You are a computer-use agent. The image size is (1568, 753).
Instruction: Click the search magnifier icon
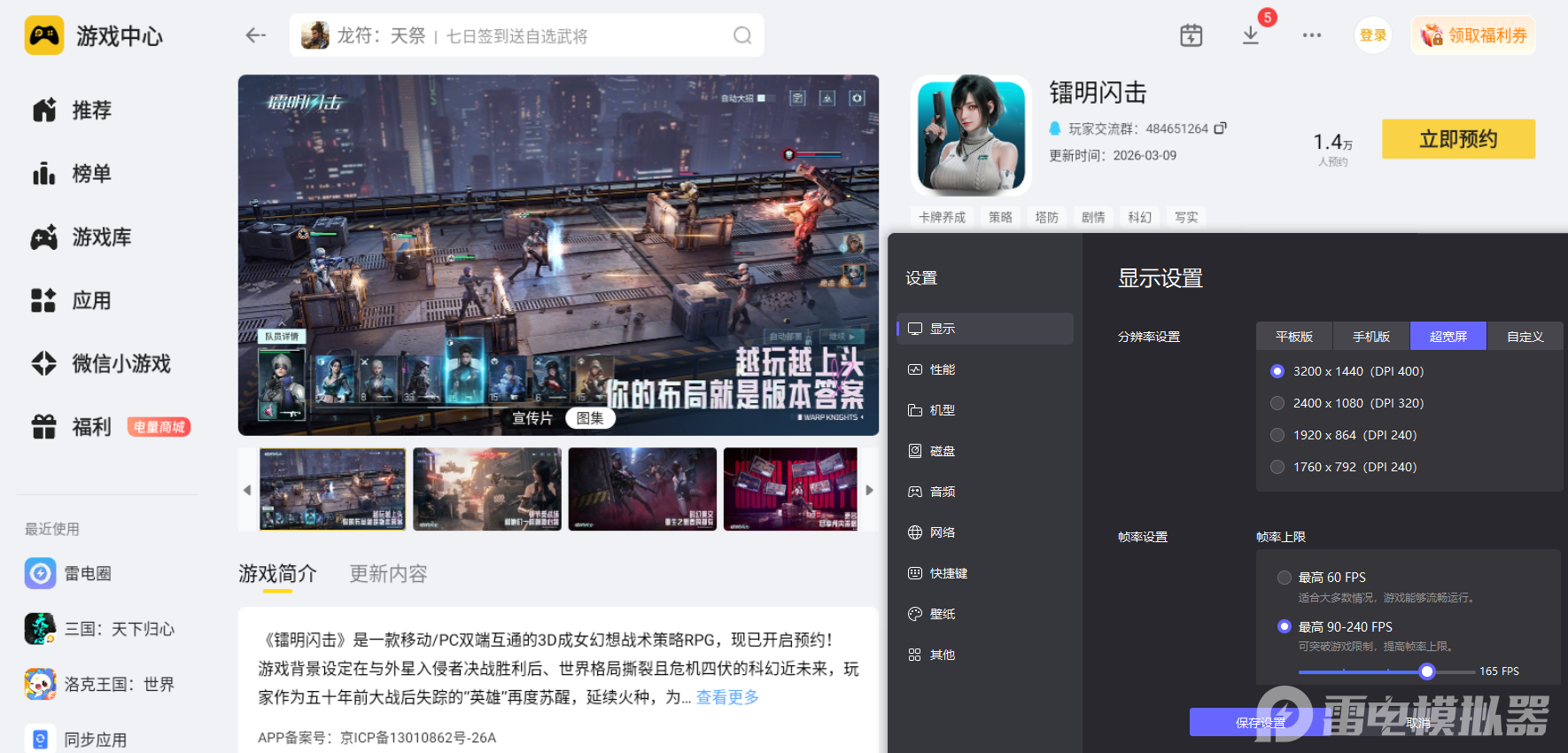(742, 35)
